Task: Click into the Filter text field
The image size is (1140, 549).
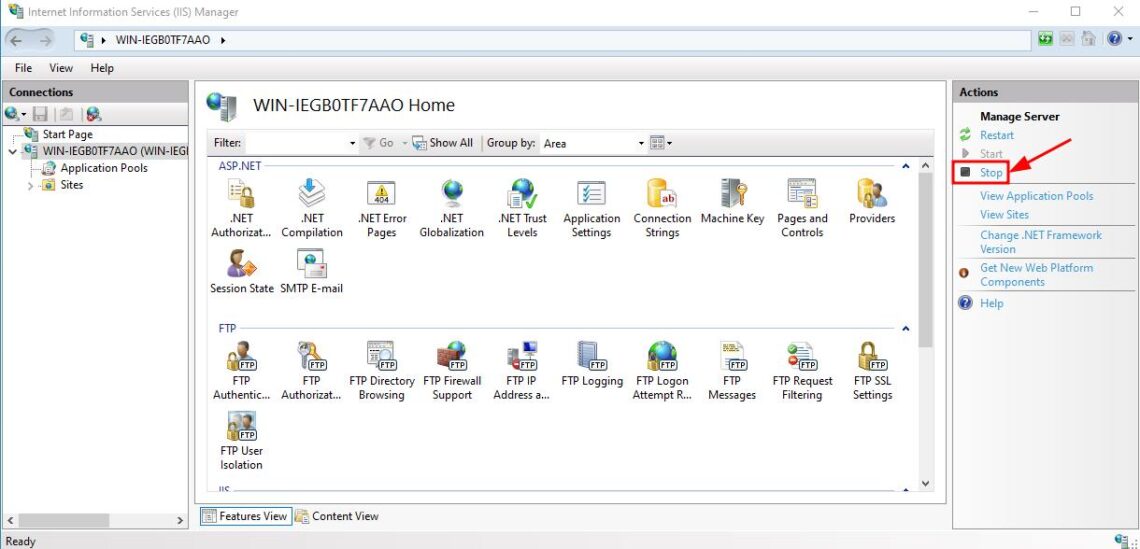Action: click(296, 143)
